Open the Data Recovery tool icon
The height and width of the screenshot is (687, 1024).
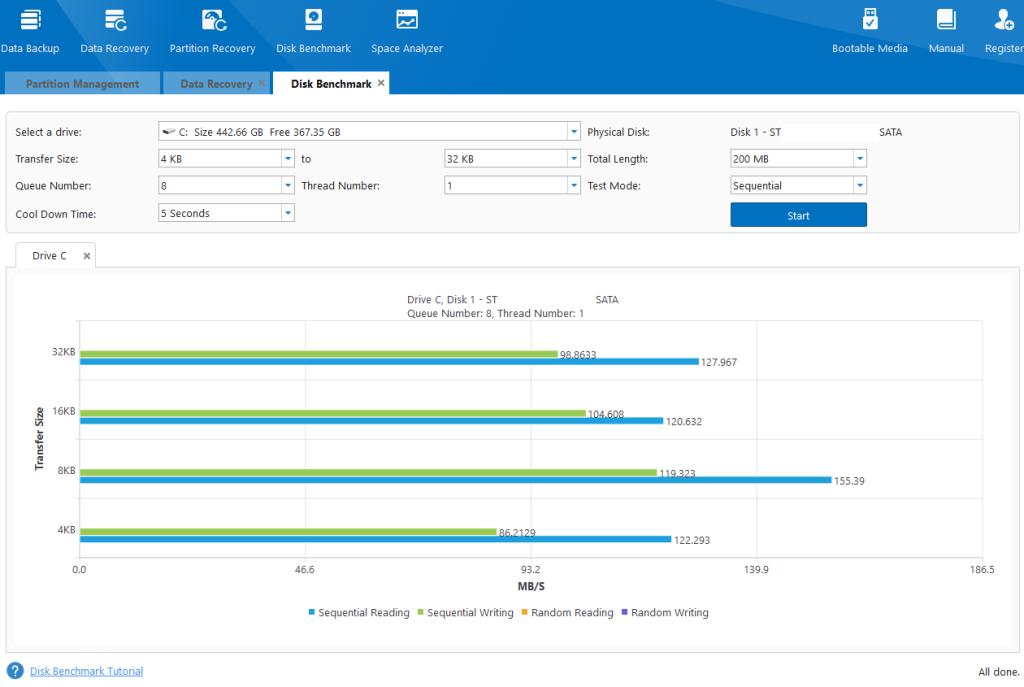click(116, 20)
